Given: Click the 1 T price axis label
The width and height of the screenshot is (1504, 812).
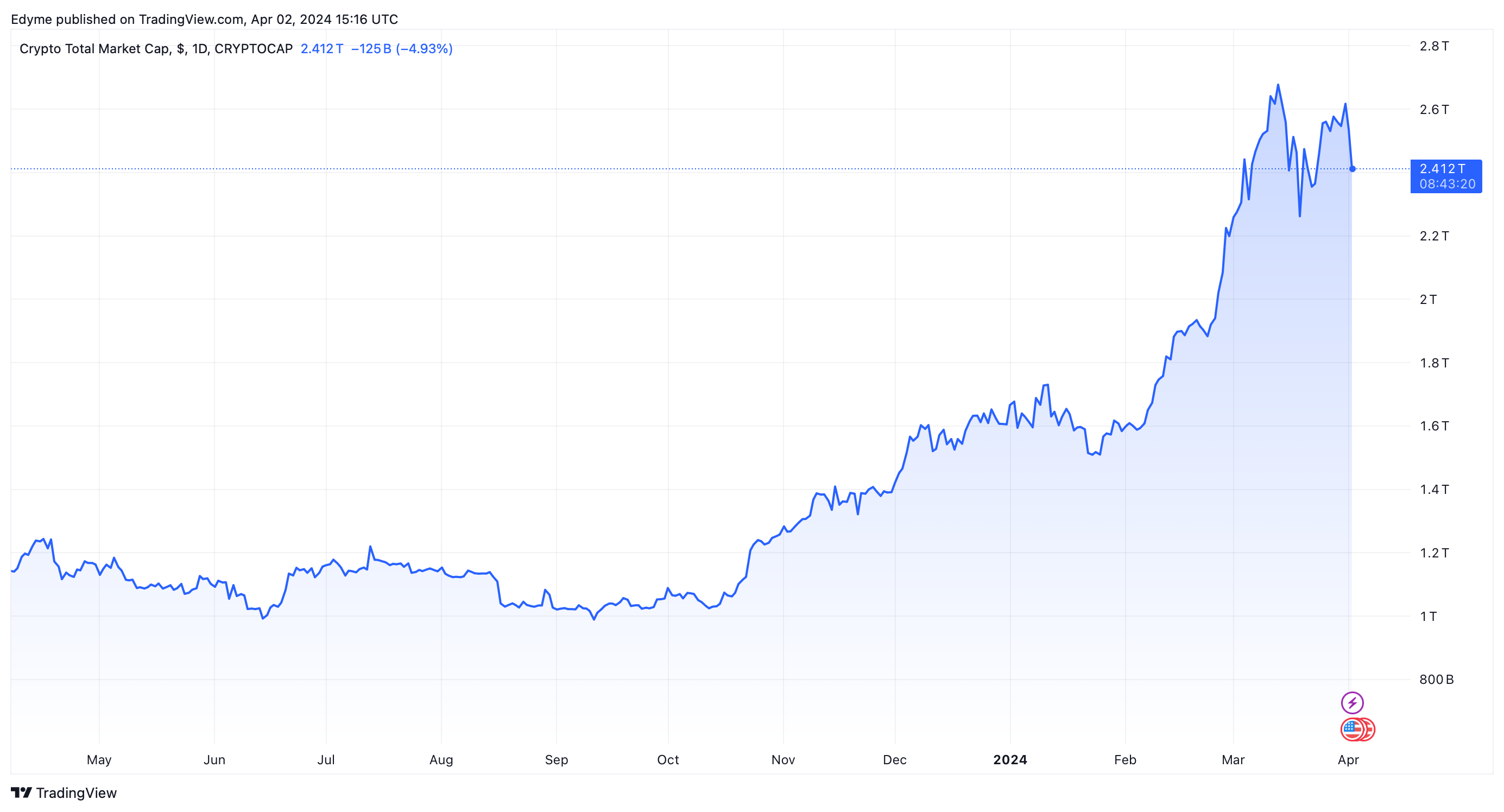Looking at the screenshot, I should pos(1428,616).
